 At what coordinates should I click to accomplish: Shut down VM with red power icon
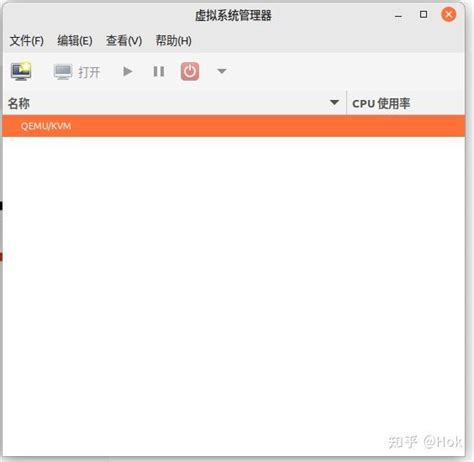pyautogui.click(x=190, y=71)
